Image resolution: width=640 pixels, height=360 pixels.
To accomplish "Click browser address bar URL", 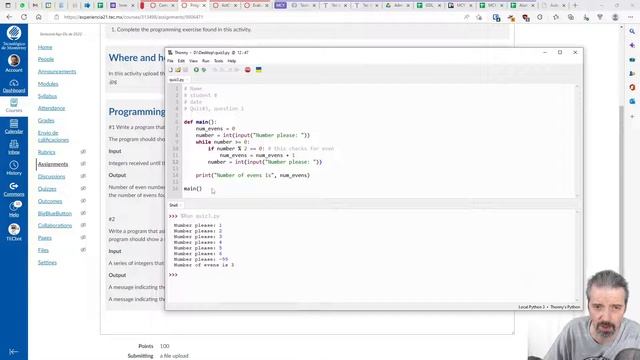I will (133, 17).
